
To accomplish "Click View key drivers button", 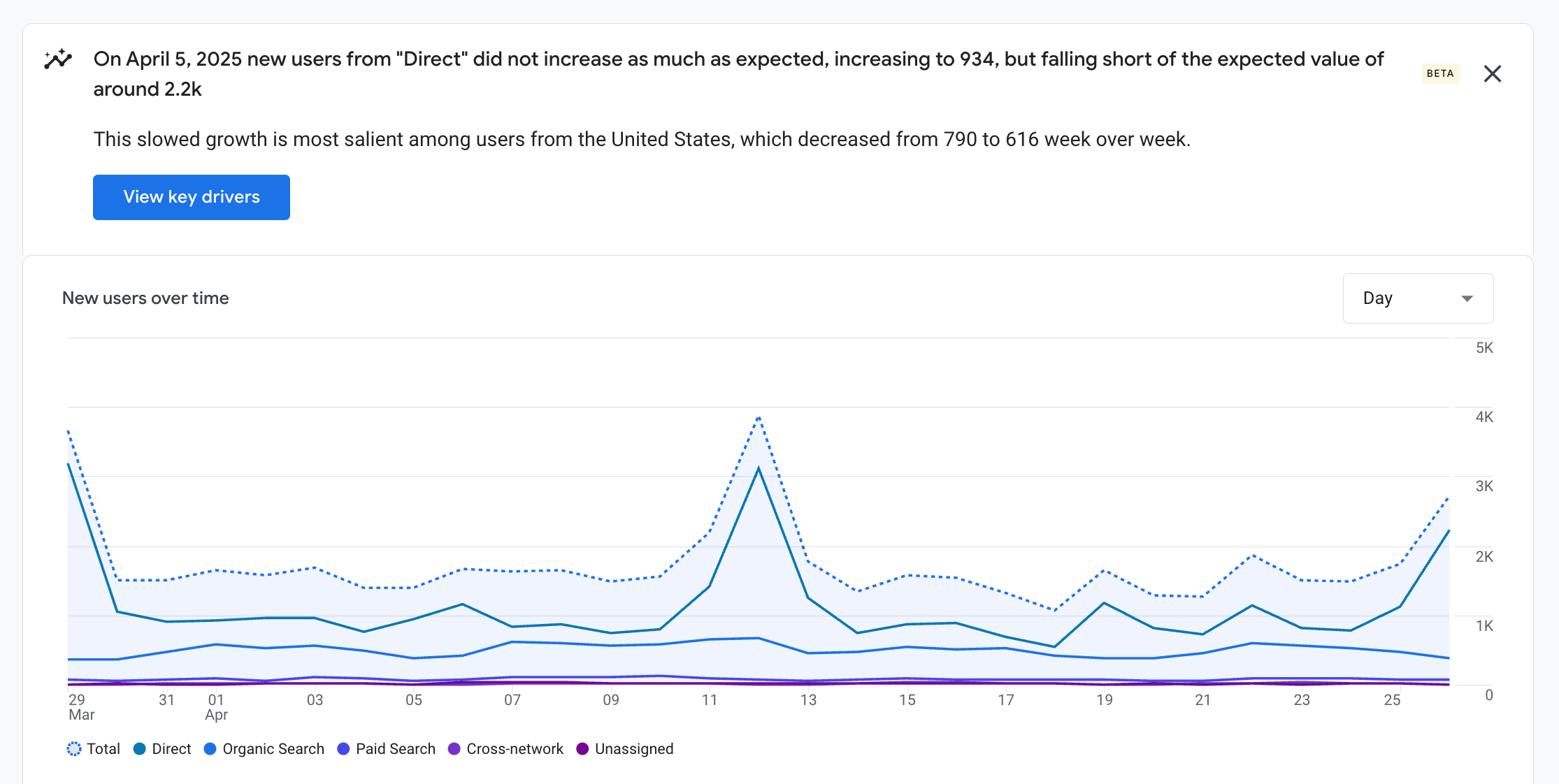I will (191, 197).
